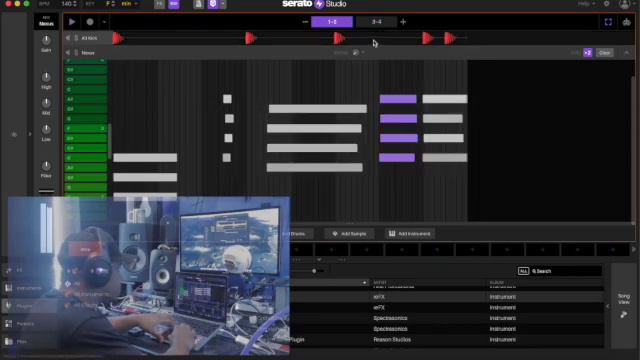Grab the kick track drag handle
Image resolution: width=640 pixels, height=360 pixels.
point(76,38)
